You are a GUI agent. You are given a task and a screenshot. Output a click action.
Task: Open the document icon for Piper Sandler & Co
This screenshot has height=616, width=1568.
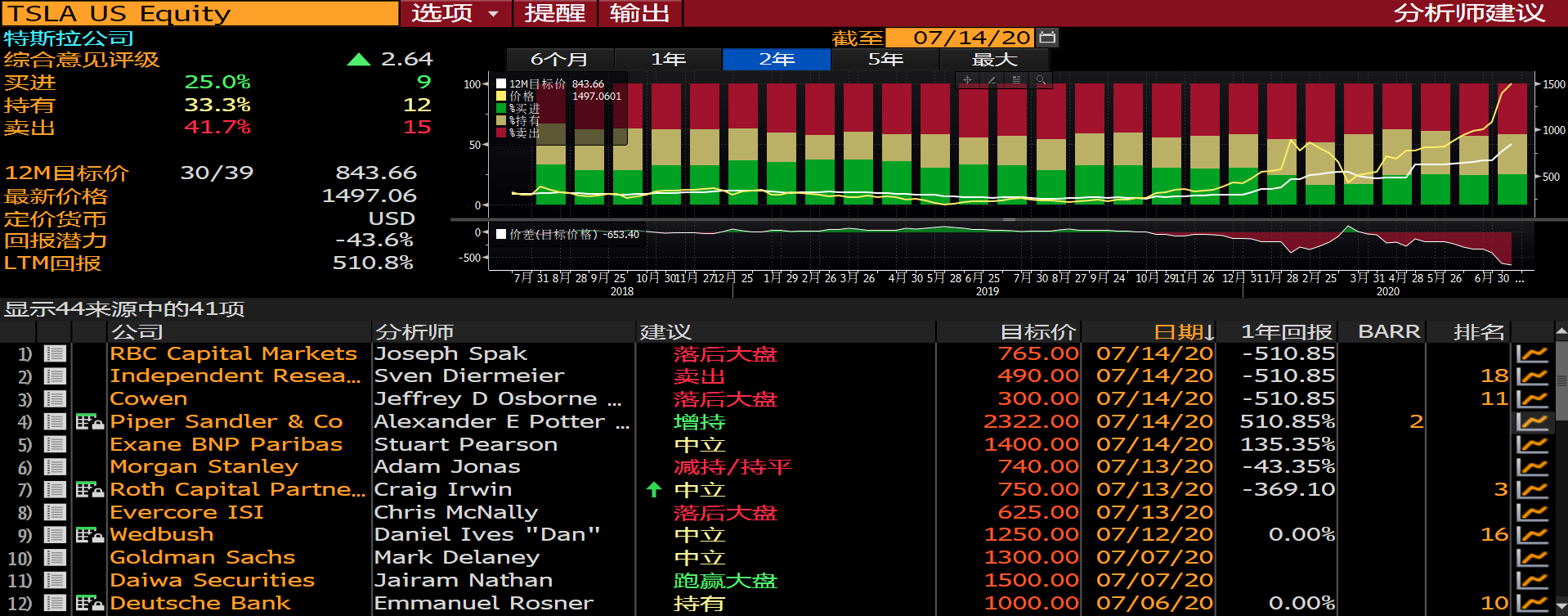pos(56,421)
